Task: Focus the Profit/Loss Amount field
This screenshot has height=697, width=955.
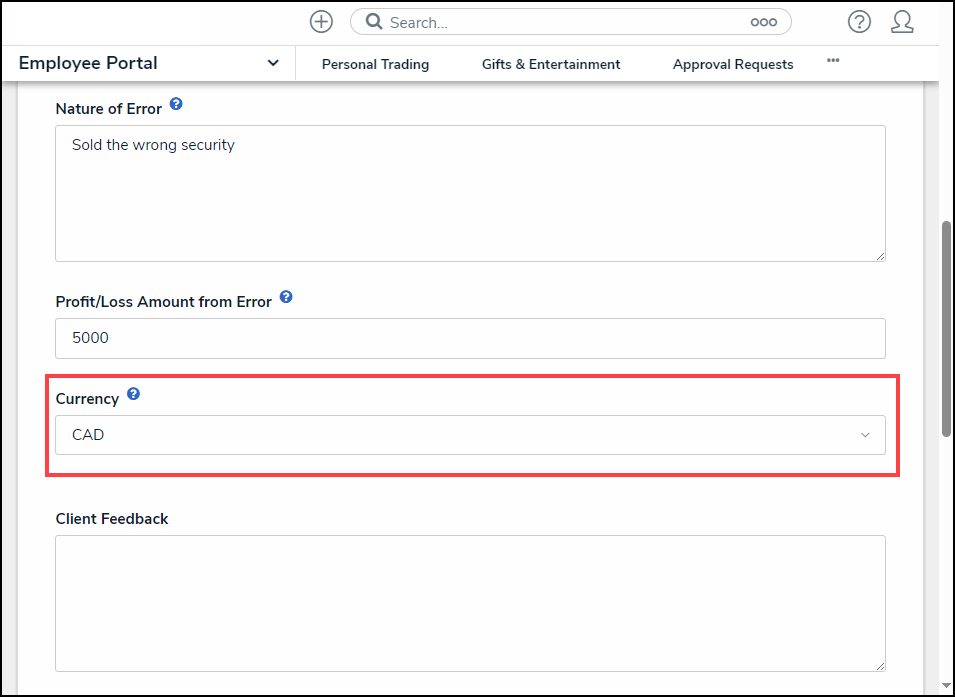Action: [470, 338]
